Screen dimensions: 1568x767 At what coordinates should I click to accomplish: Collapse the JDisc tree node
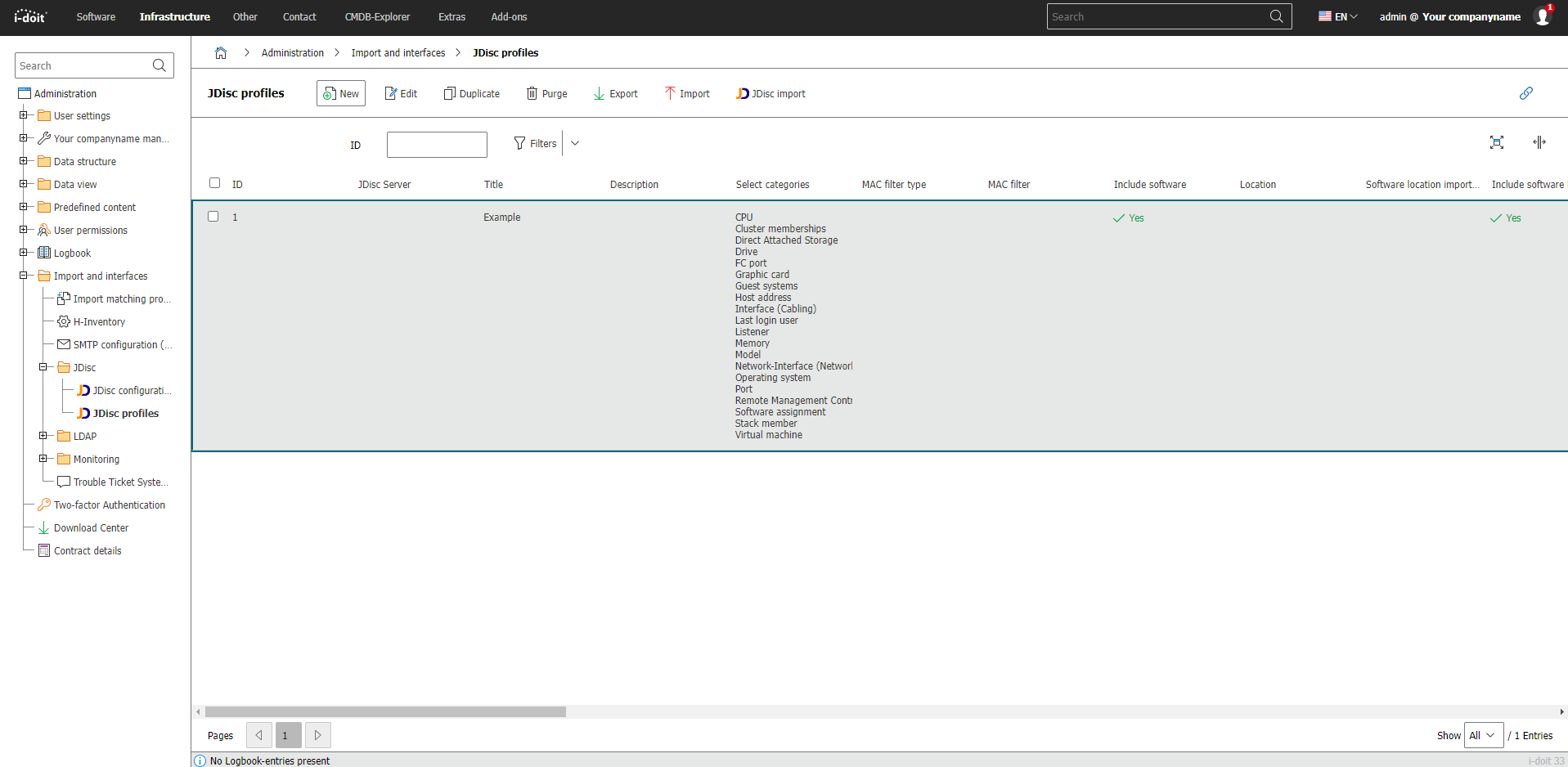click(x=43, y=367)
